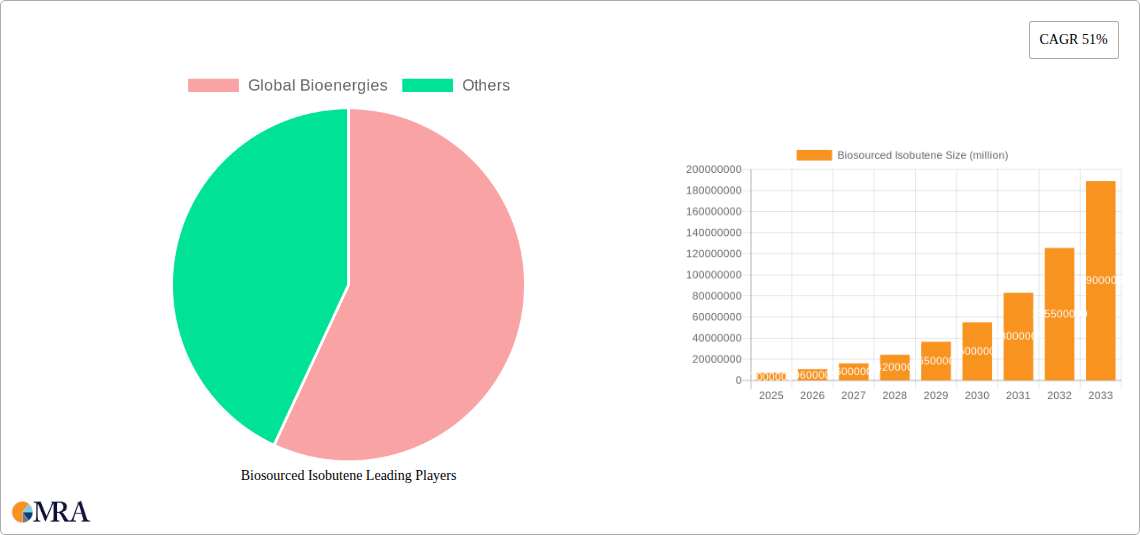
Task: Click the 2027 bar in chart
Action: pos(854,372)
